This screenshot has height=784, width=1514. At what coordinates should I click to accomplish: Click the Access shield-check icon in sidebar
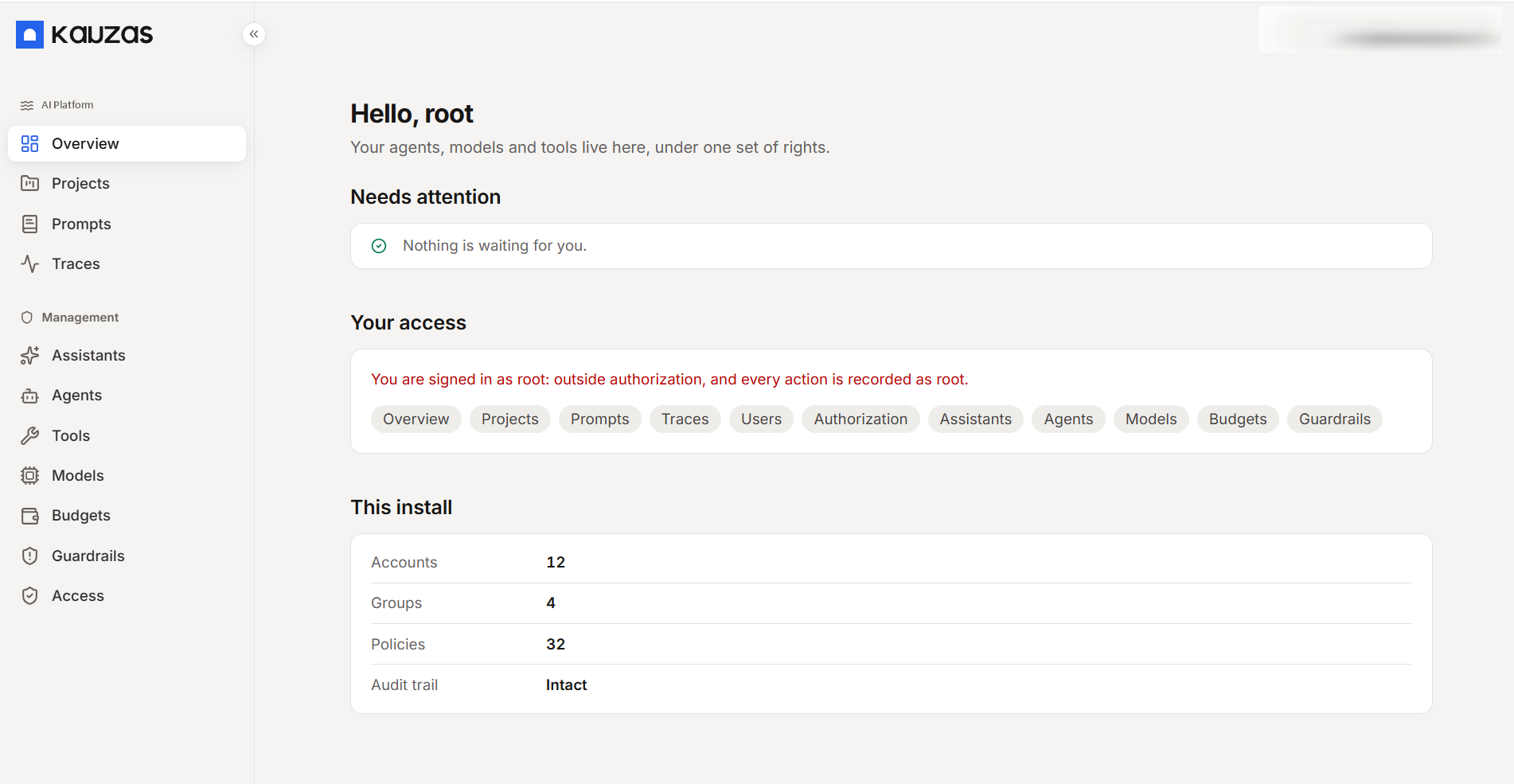(x=29, y=595)
